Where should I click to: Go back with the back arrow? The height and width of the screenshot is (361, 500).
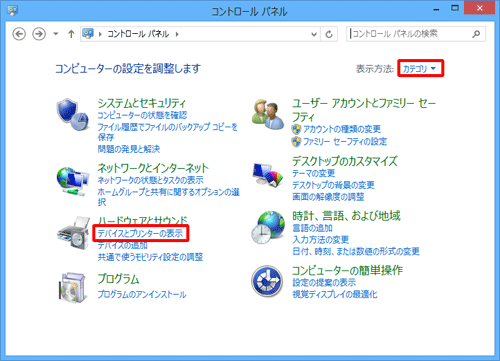click(19, 34)
